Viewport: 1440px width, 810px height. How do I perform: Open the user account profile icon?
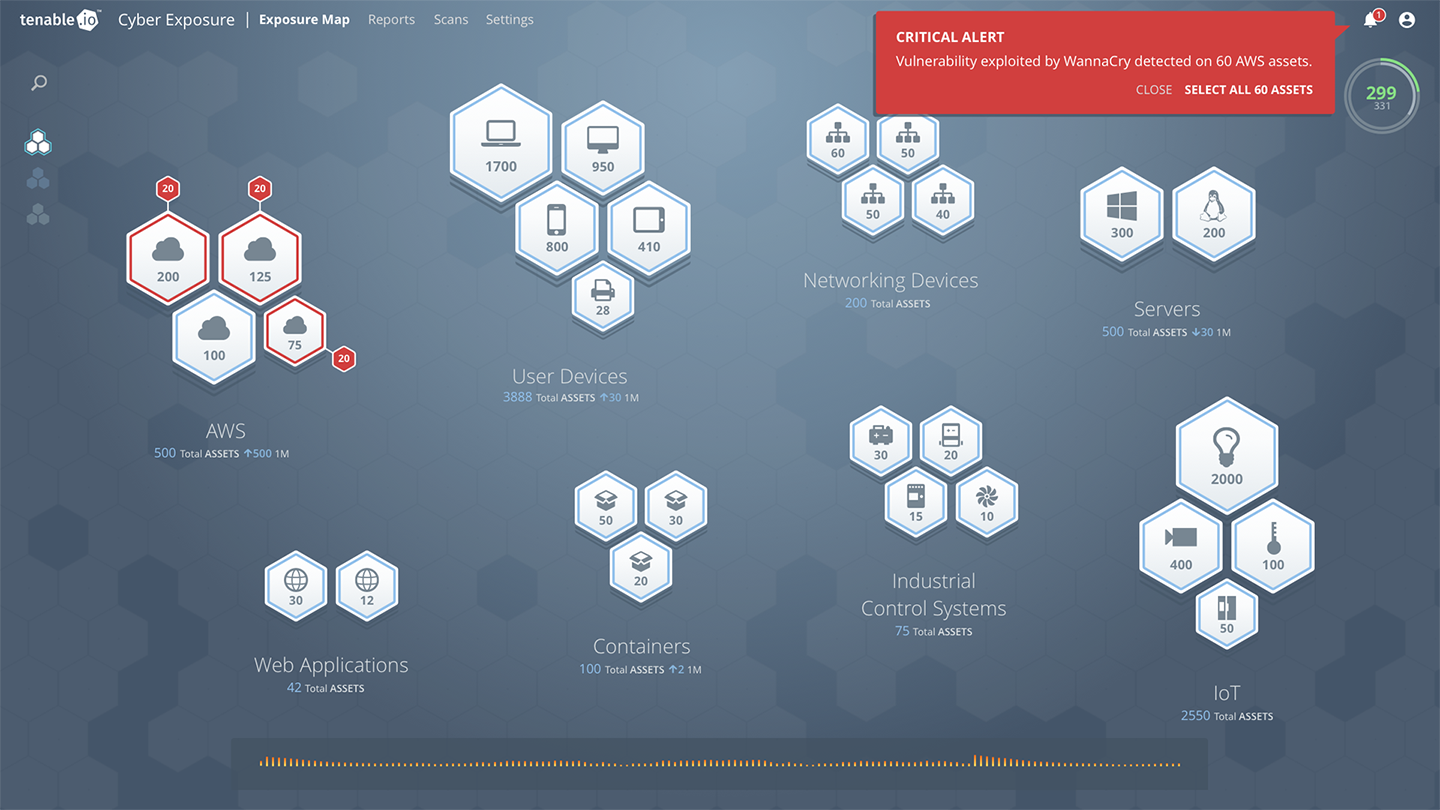tap(1407, 20)
